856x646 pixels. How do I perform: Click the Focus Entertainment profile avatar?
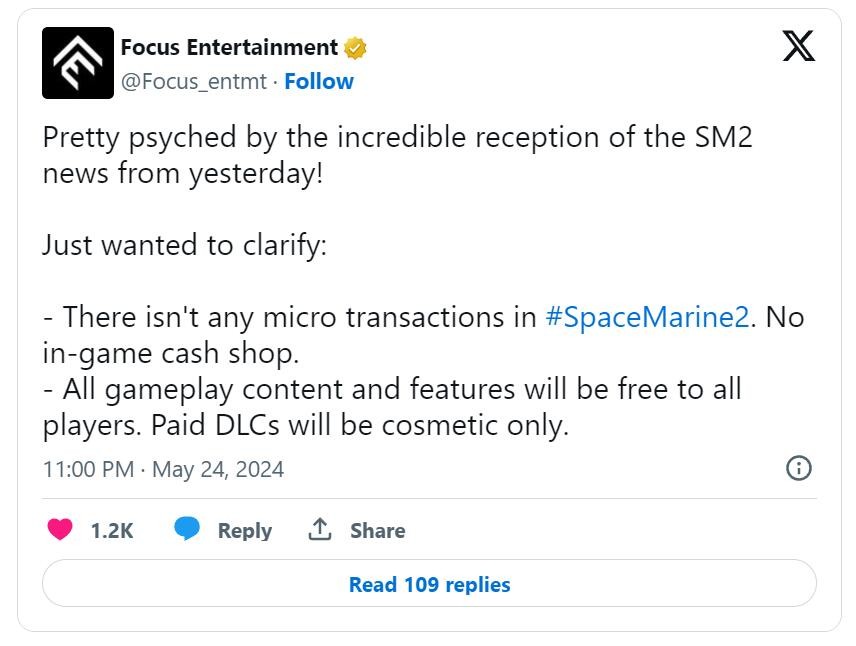pyautogui.click(x=78, y=63)
